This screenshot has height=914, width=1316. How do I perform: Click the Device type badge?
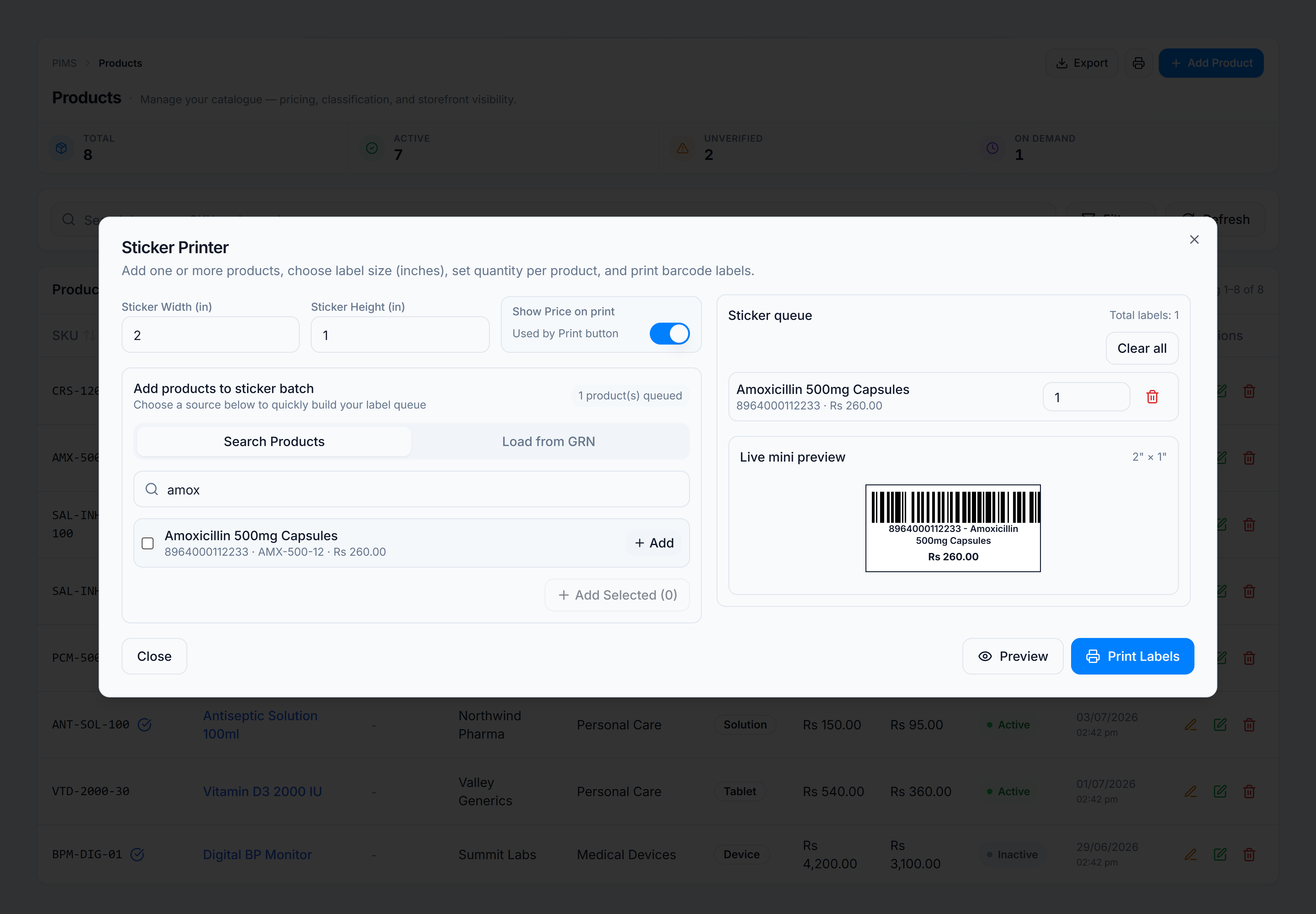pyautogui.click(x=741, y=855)
